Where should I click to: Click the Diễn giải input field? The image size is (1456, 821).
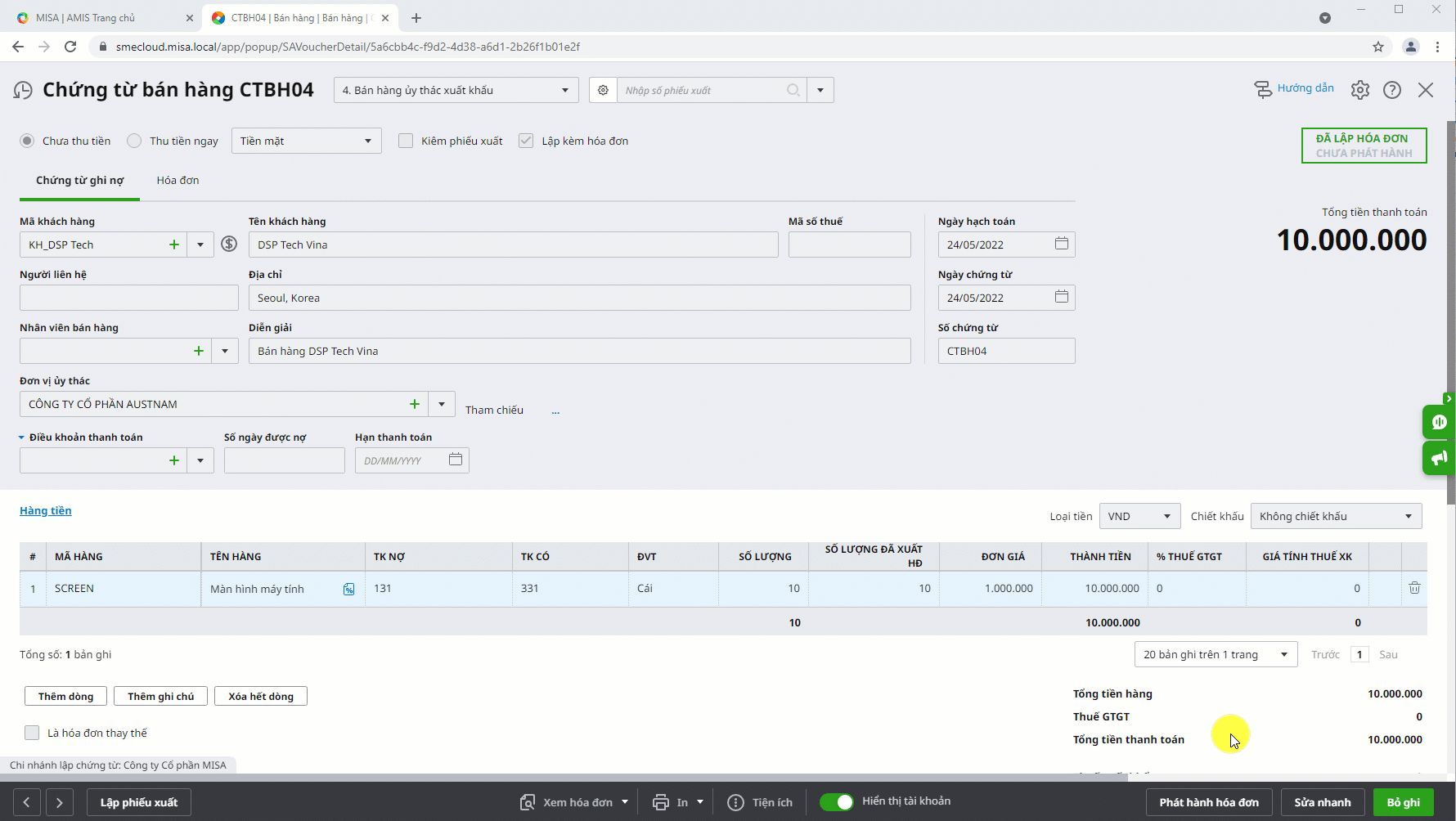pos(579,351)
